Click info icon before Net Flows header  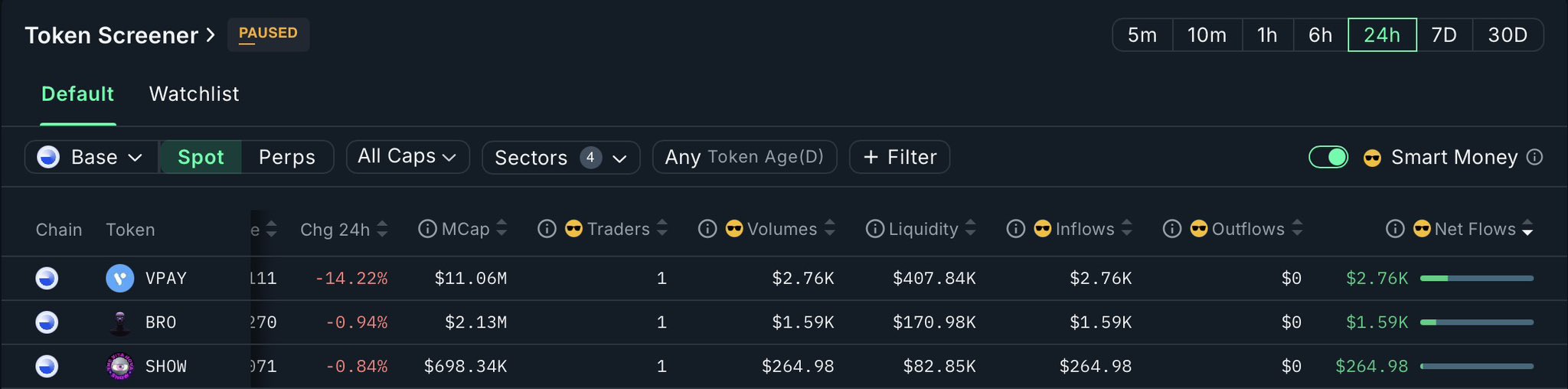(x=1395, y=229)
